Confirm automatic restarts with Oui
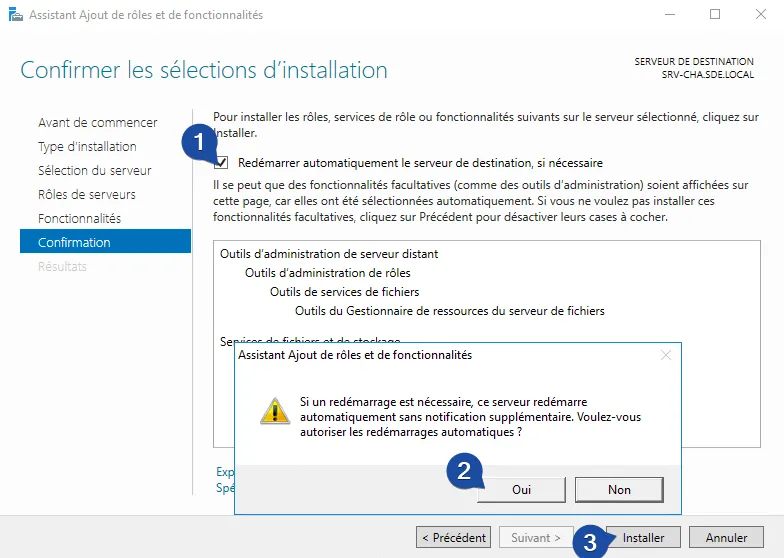Image resolution: width=784 pixels, height=558 pixels. click(521, 490)
